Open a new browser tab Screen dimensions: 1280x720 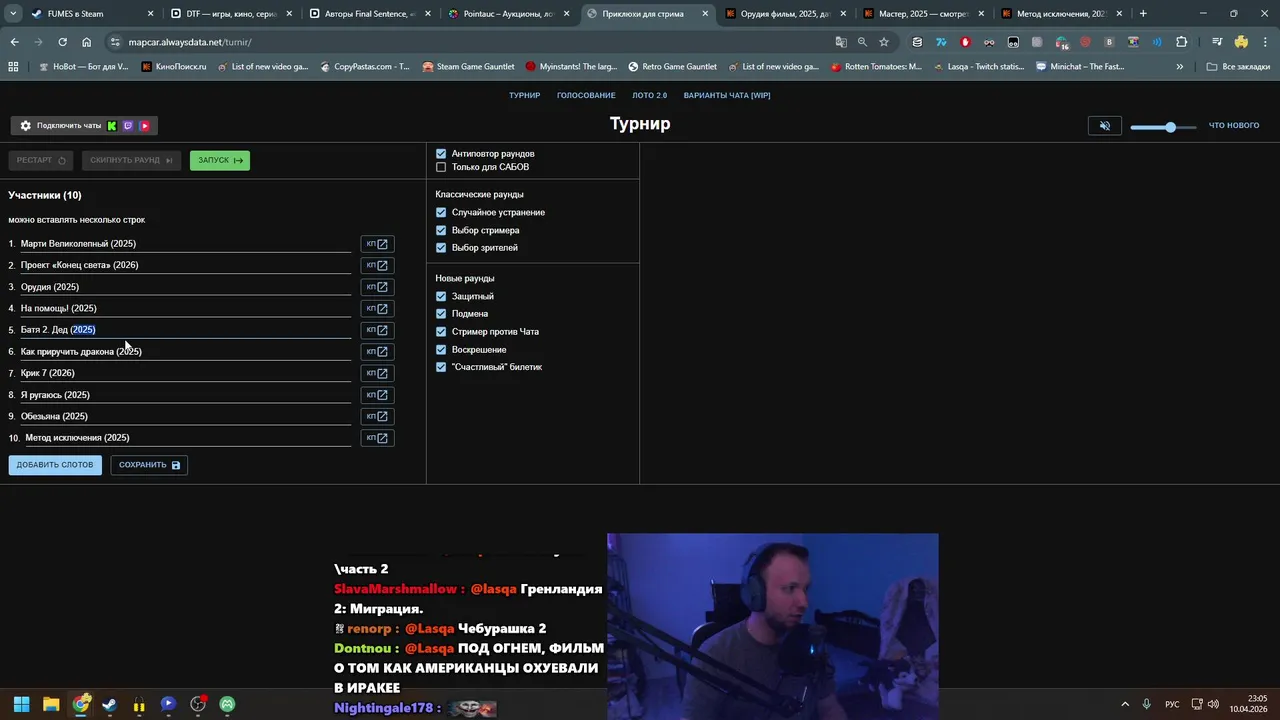1143,14
